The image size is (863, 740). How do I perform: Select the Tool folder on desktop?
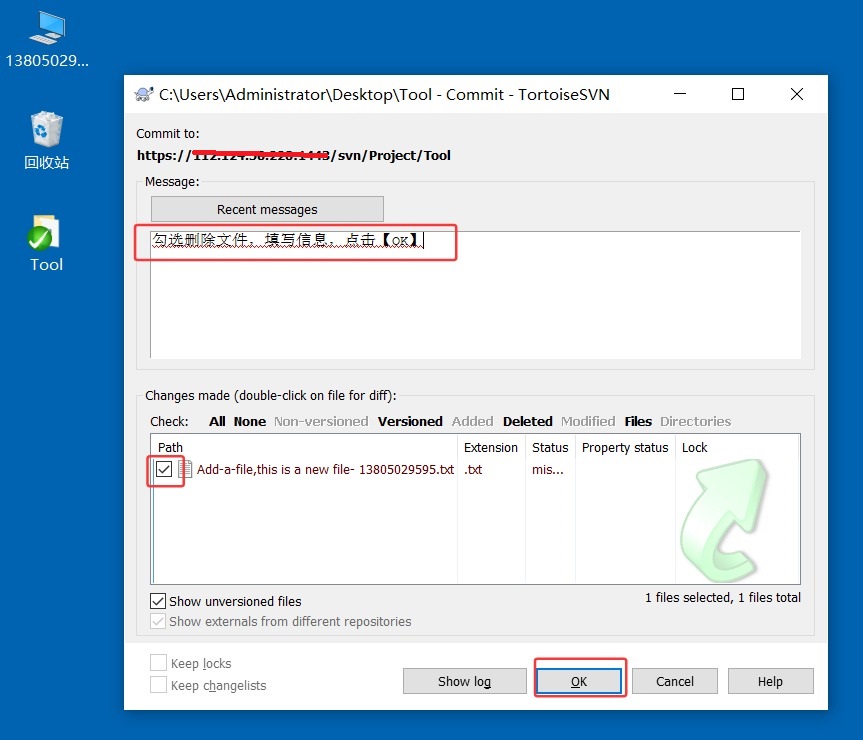click(46, 243)
